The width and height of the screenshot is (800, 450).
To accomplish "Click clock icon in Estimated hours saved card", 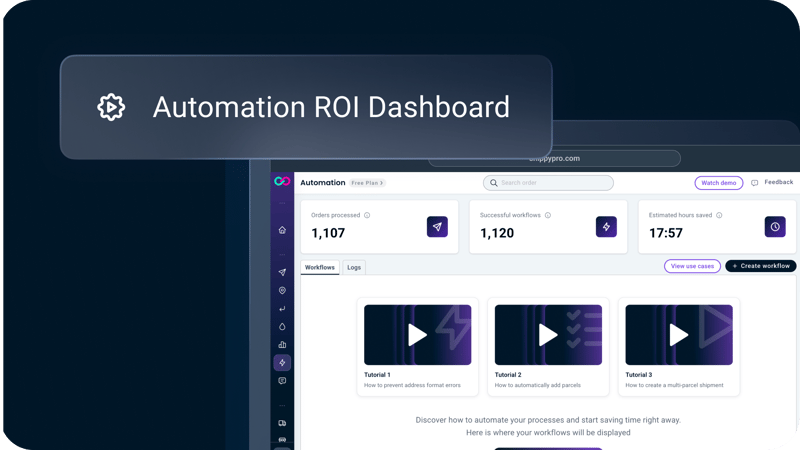I will pos(775,227).
